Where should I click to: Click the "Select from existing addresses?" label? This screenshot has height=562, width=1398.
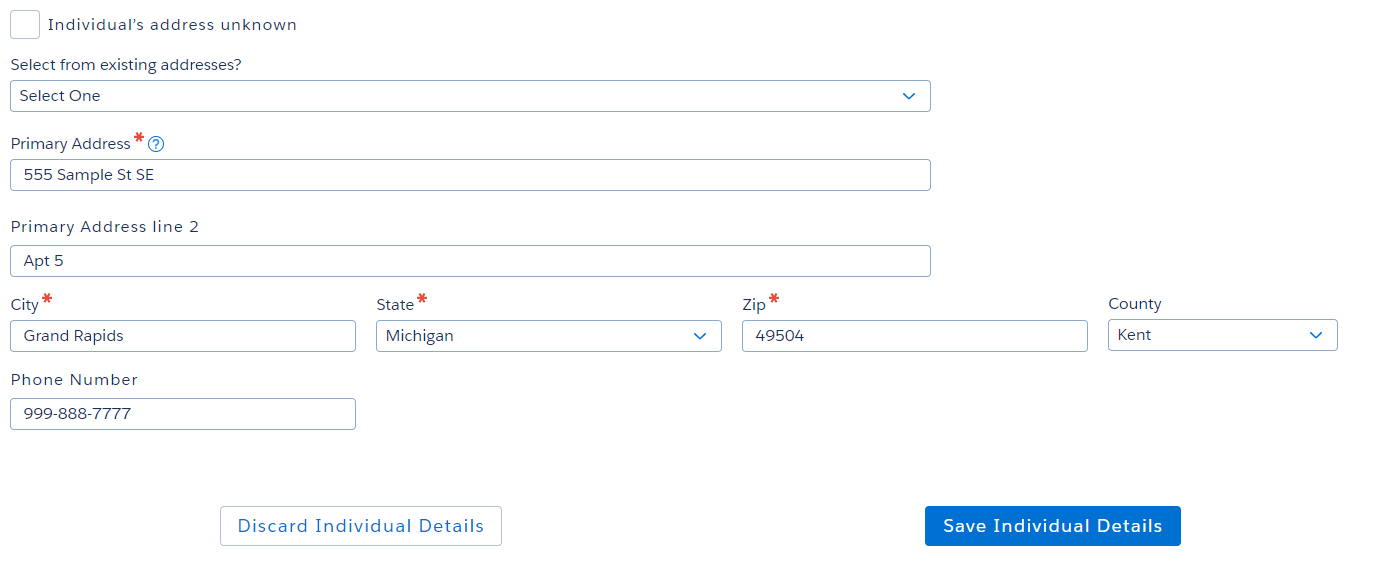(126, 65)
